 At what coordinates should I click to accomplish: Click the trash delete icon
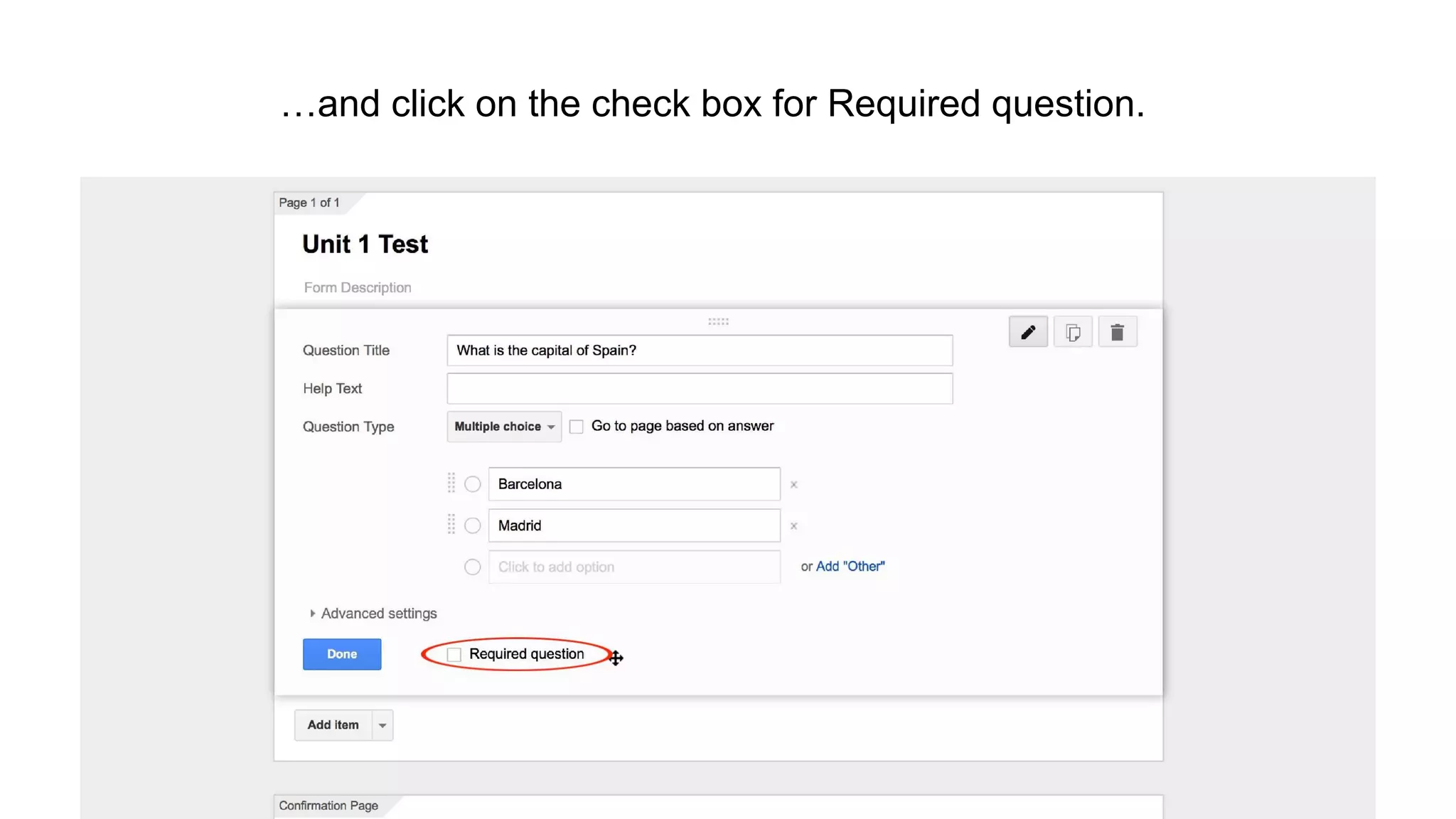pos(1118,332)
